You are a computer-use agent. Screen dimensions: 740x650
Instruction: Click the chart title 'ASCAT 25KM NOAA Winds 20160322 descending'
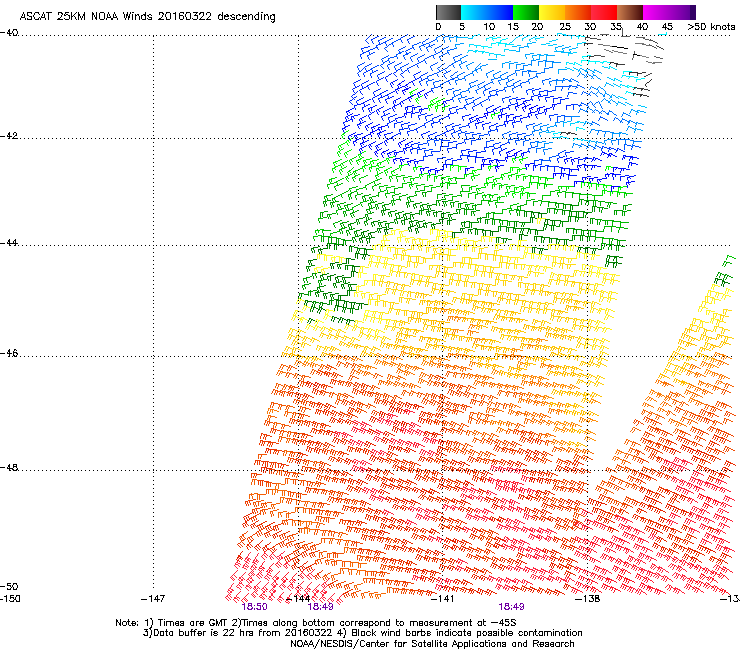pyautogui.click(x=147, y=16)
